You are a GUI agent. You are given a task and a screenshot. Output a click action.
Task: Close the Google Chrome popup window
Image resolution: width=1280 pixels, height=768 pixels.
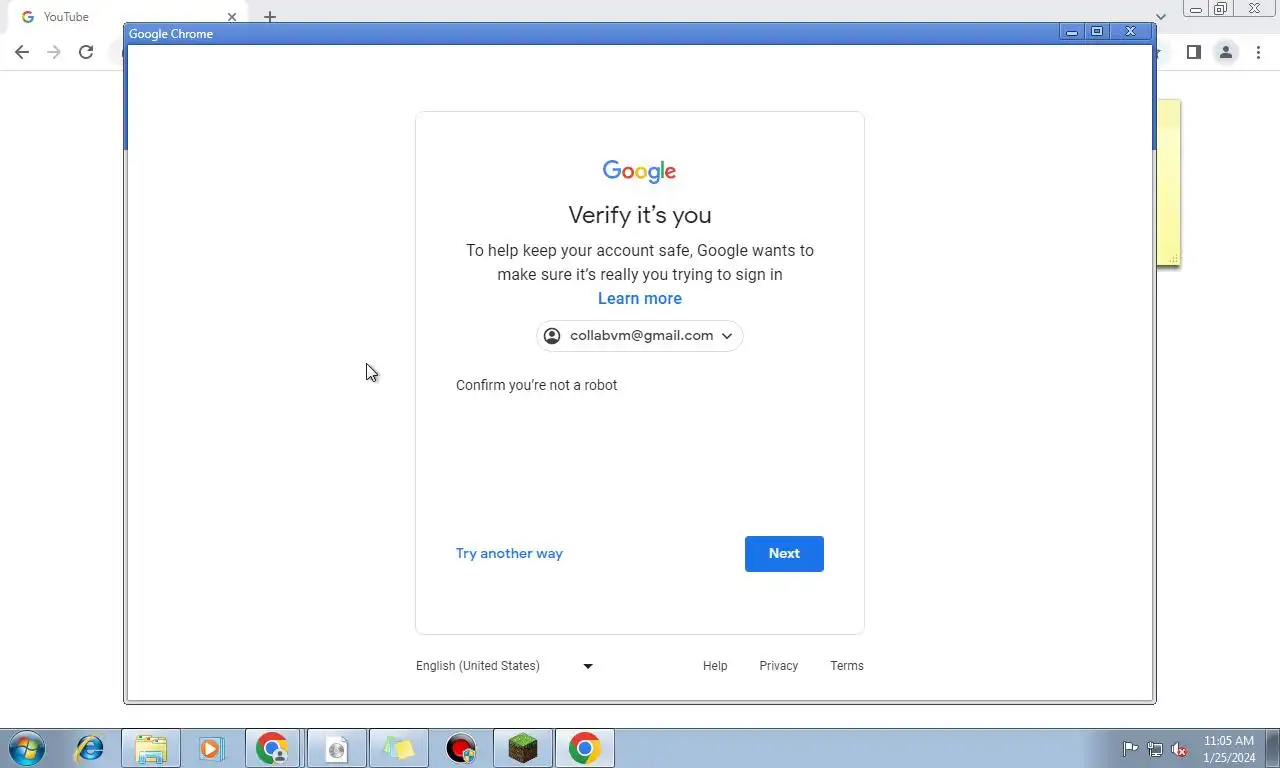[1131, 32]
